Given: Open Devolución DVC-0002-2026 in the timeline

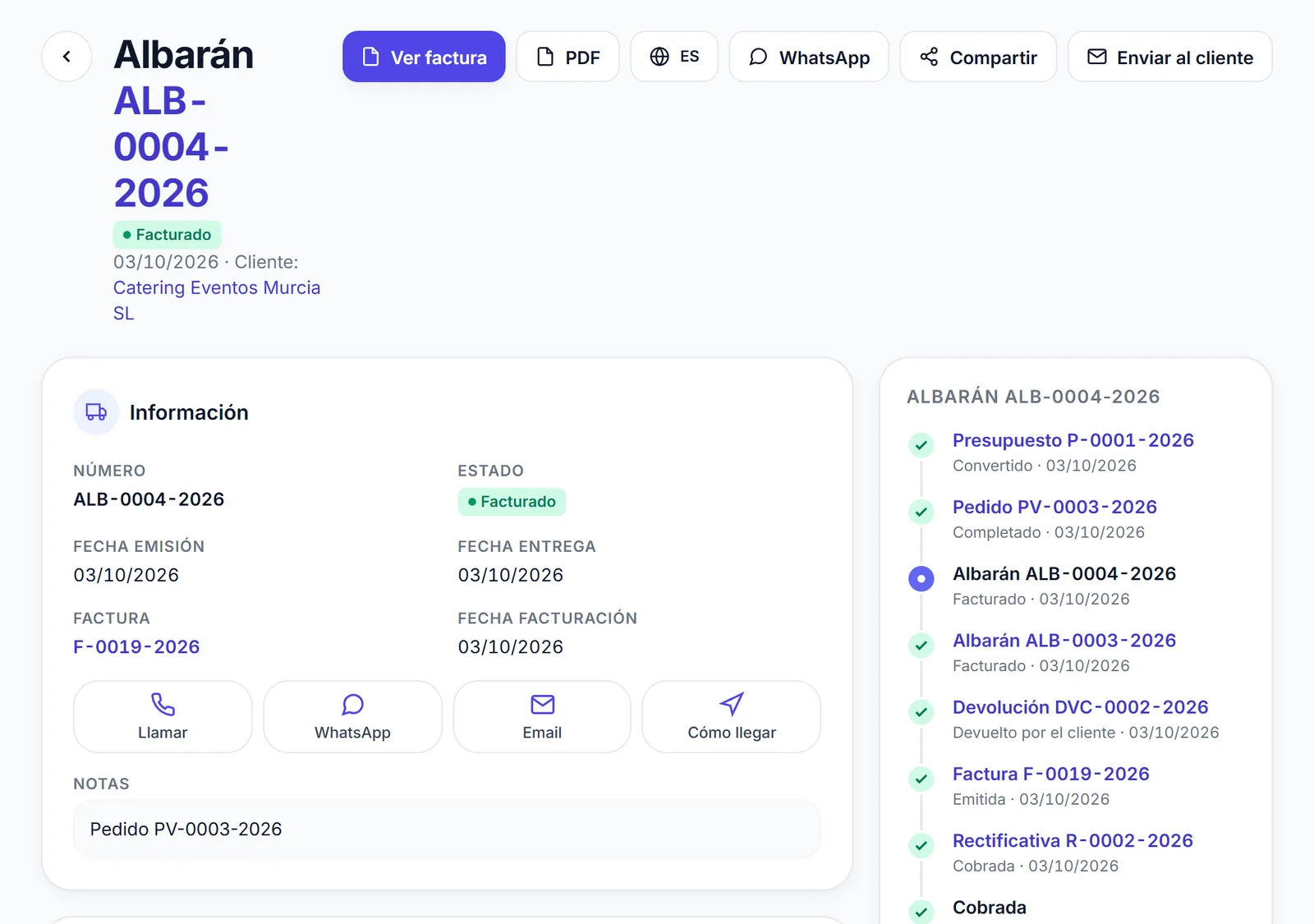Looking at the screenshot, I should [1081, 707].
